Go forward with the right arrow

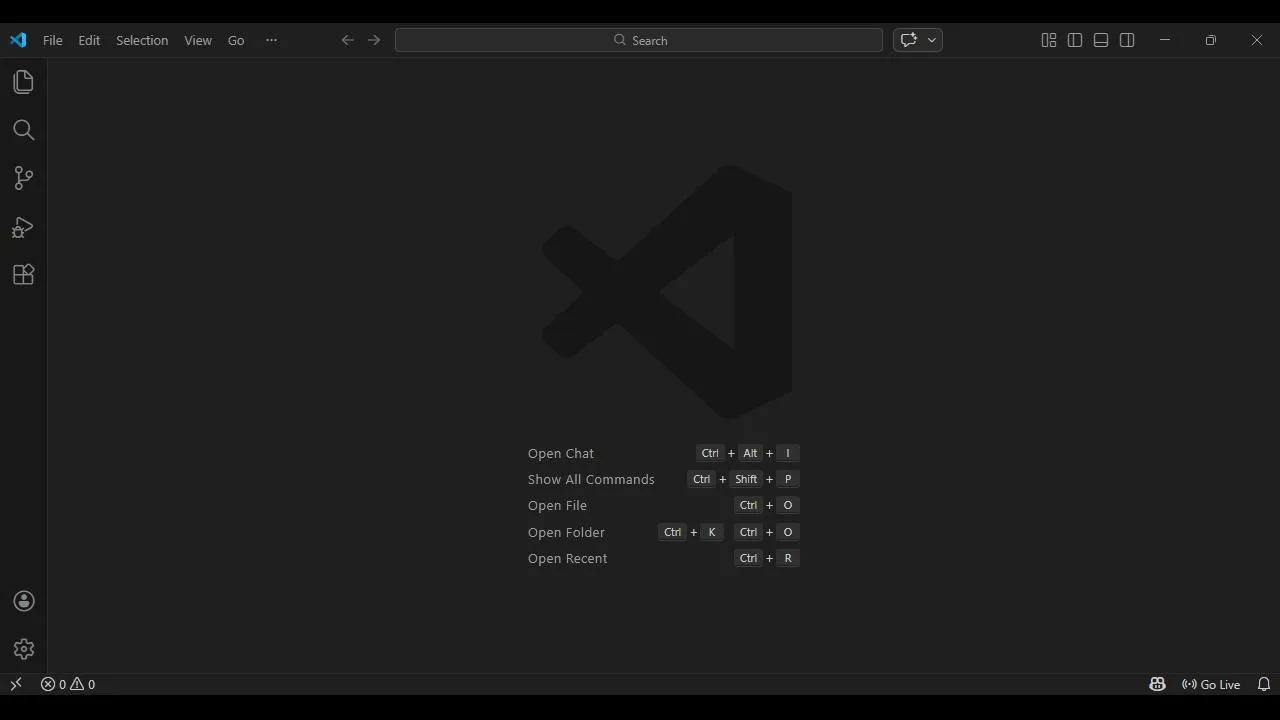click(374, 40)
